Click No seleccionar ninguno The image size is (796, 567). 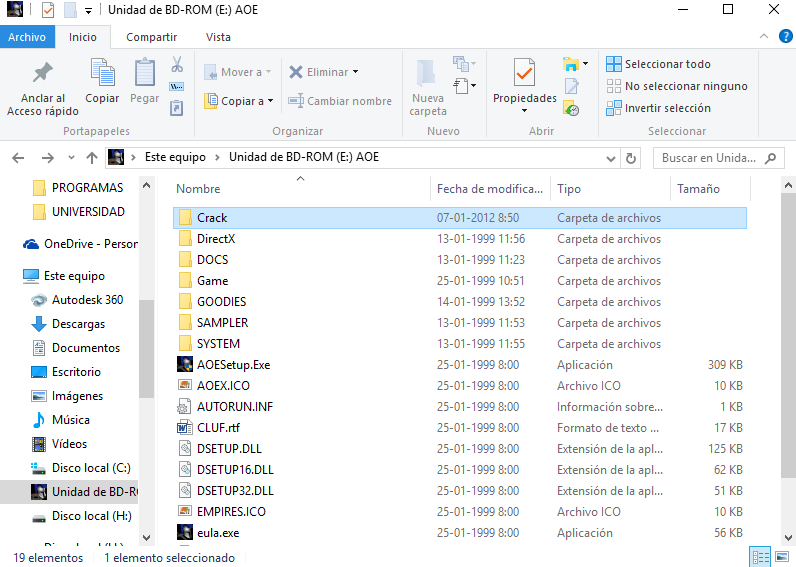pyautogui.click(x=677, y=86)
